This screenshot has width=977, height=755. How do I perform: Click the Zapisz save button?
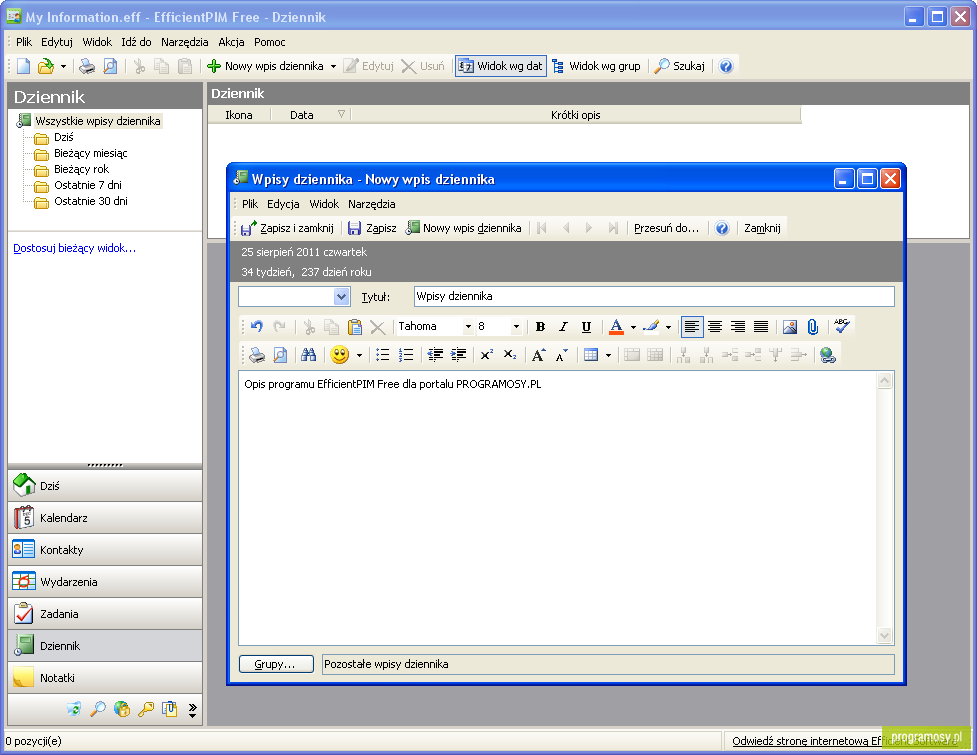372,228
